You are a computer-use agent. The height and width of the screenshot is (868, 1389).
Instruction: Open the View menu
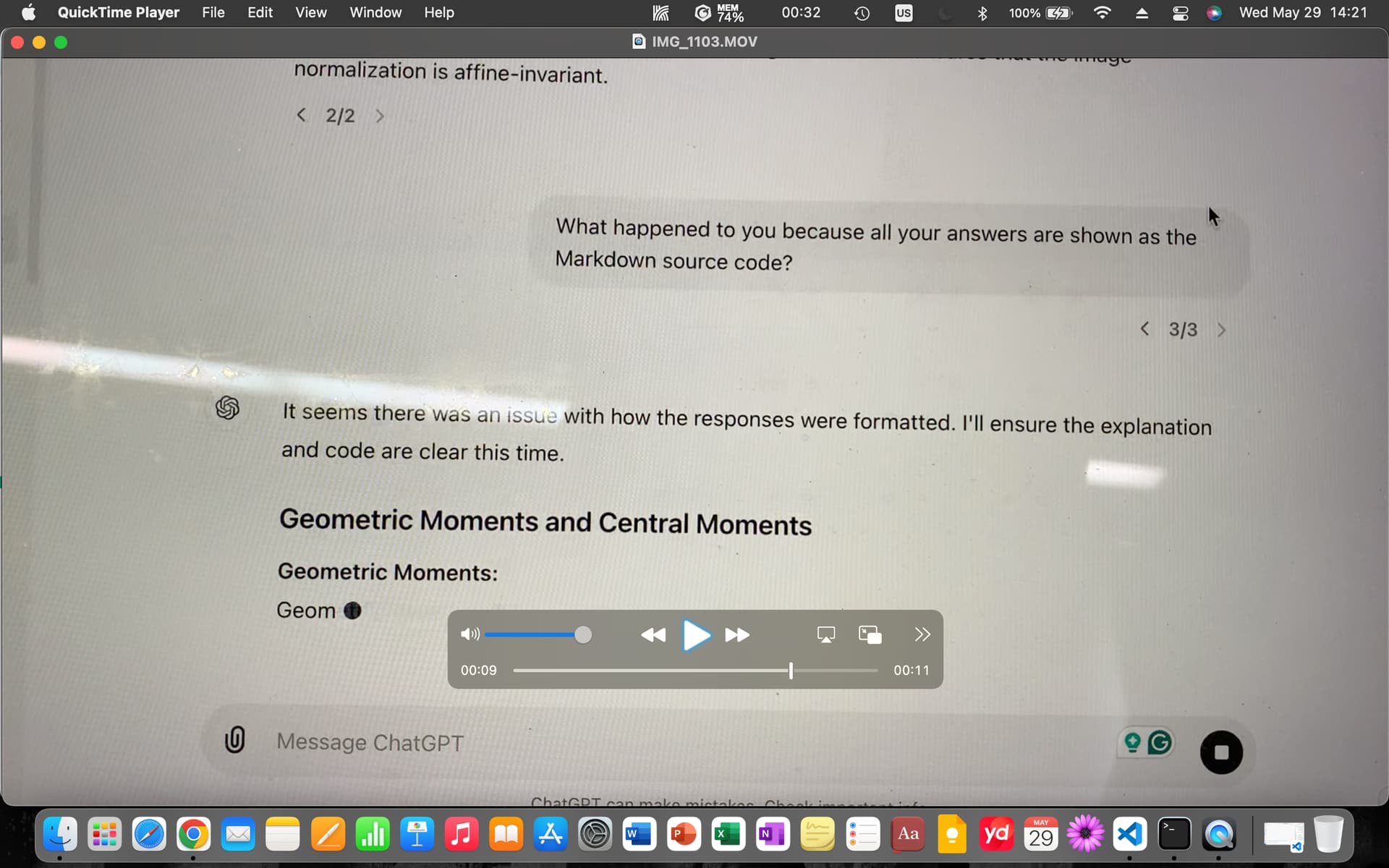point(310,12)
